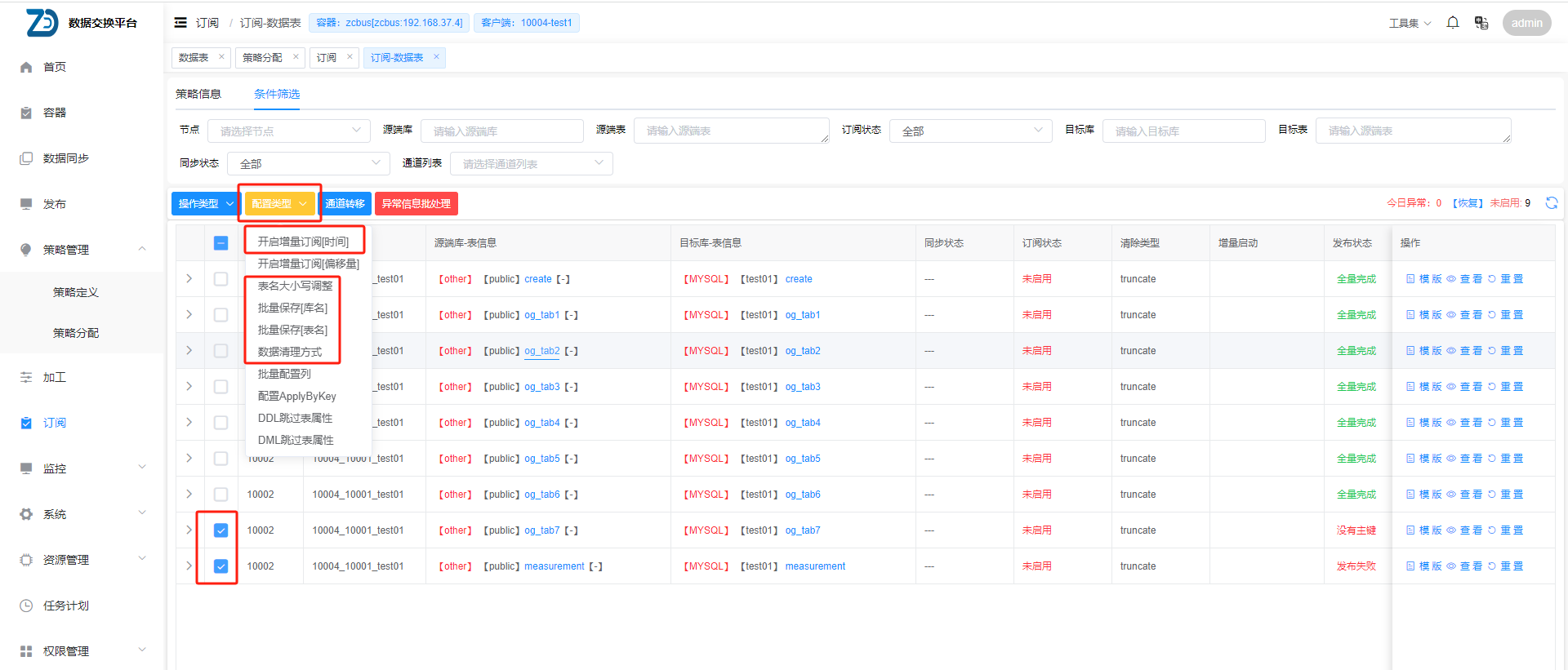1568x670 pixels.
Task: Open the 订阅状态 dropdown
Action: pyautogui.click(x=970, y=131)
